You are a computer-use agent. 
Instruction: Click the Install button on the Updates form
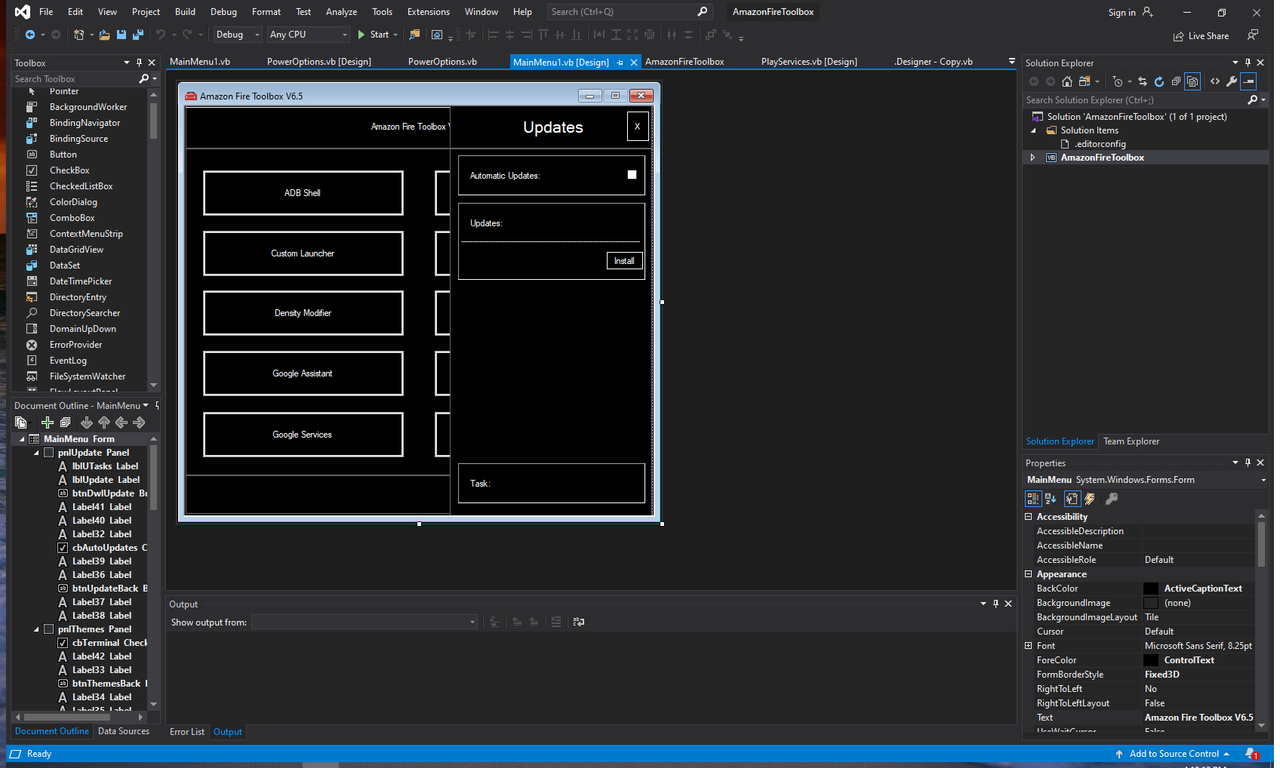pyautogui.click(x=624, y=260)
